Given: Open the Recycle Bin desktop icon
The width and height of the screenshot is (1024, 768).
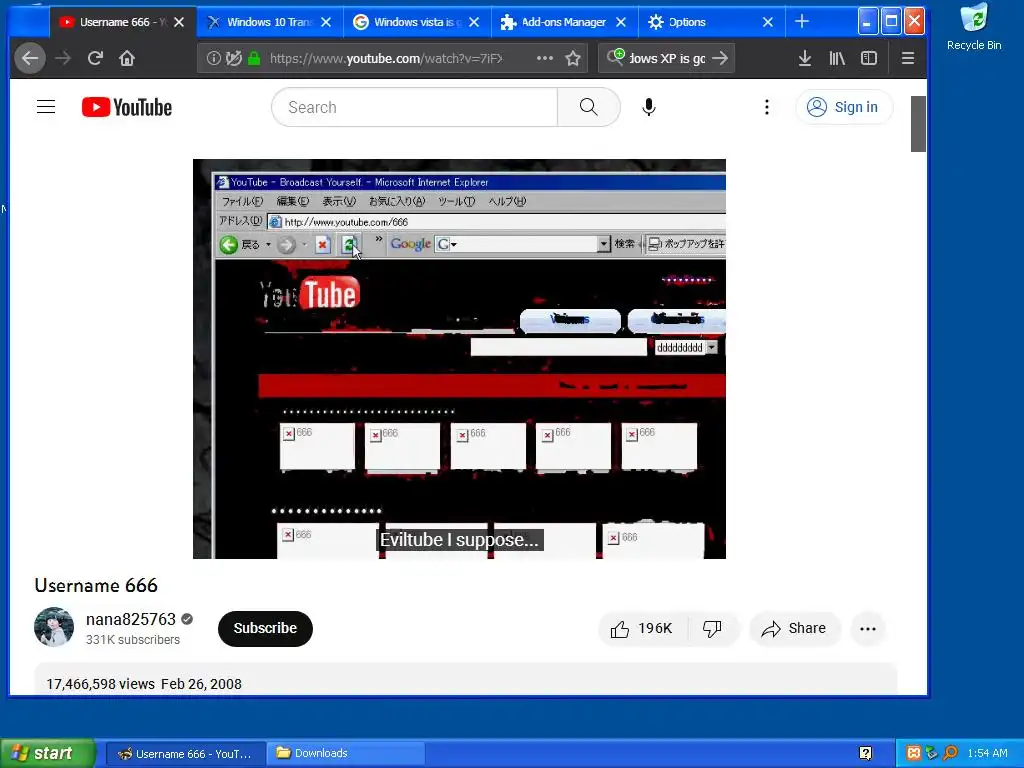Looking at the screenshot, I should pyautogui.click(x=974, y=27).
